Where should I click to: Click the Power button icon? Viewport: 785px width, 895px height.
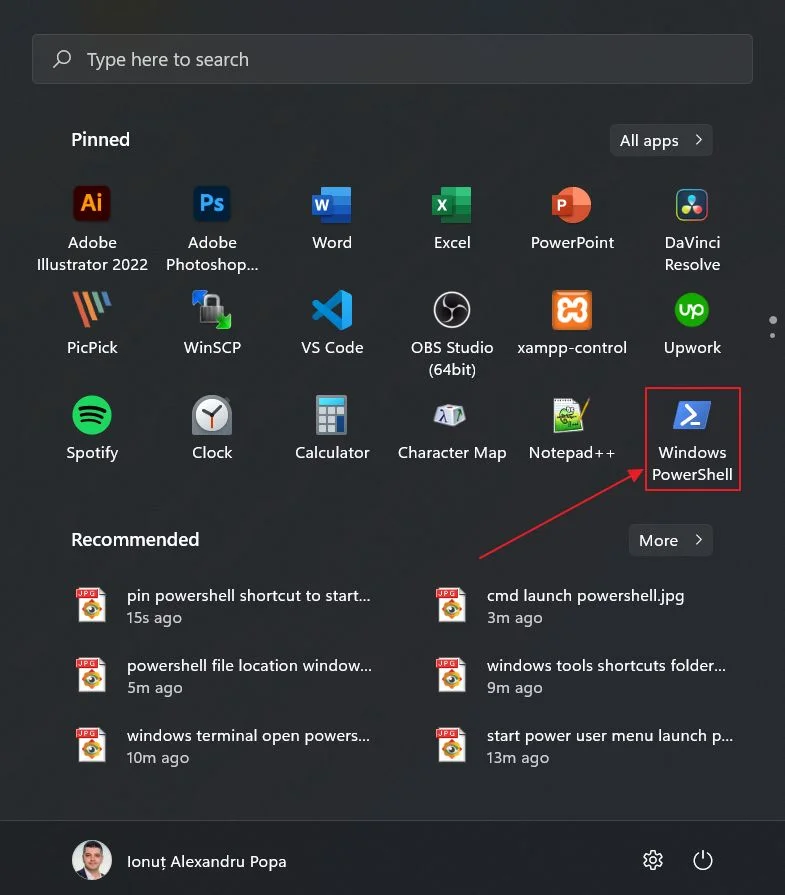(x=702, y=860)
